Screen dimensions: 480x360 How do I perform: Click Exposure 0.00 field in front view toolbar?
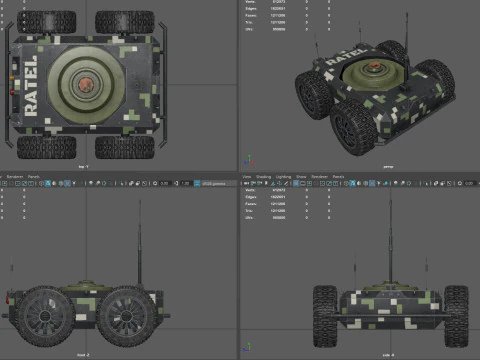tap(165, 183)
